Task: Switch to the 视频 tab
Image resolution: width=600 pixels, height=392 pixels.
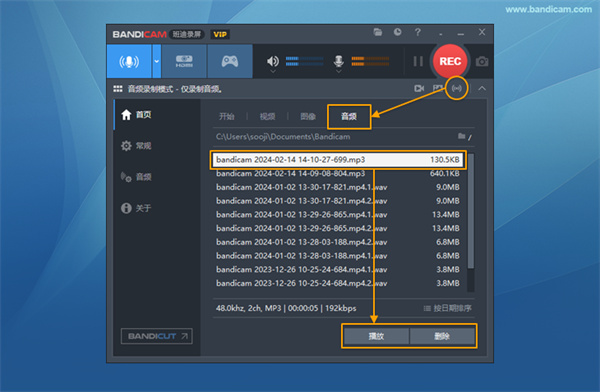Action: 267,116
